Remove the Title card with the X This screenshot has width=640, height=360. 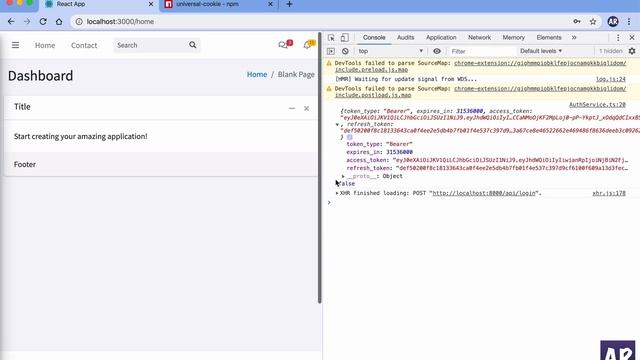pyautogui.click(x=307, y=108)
